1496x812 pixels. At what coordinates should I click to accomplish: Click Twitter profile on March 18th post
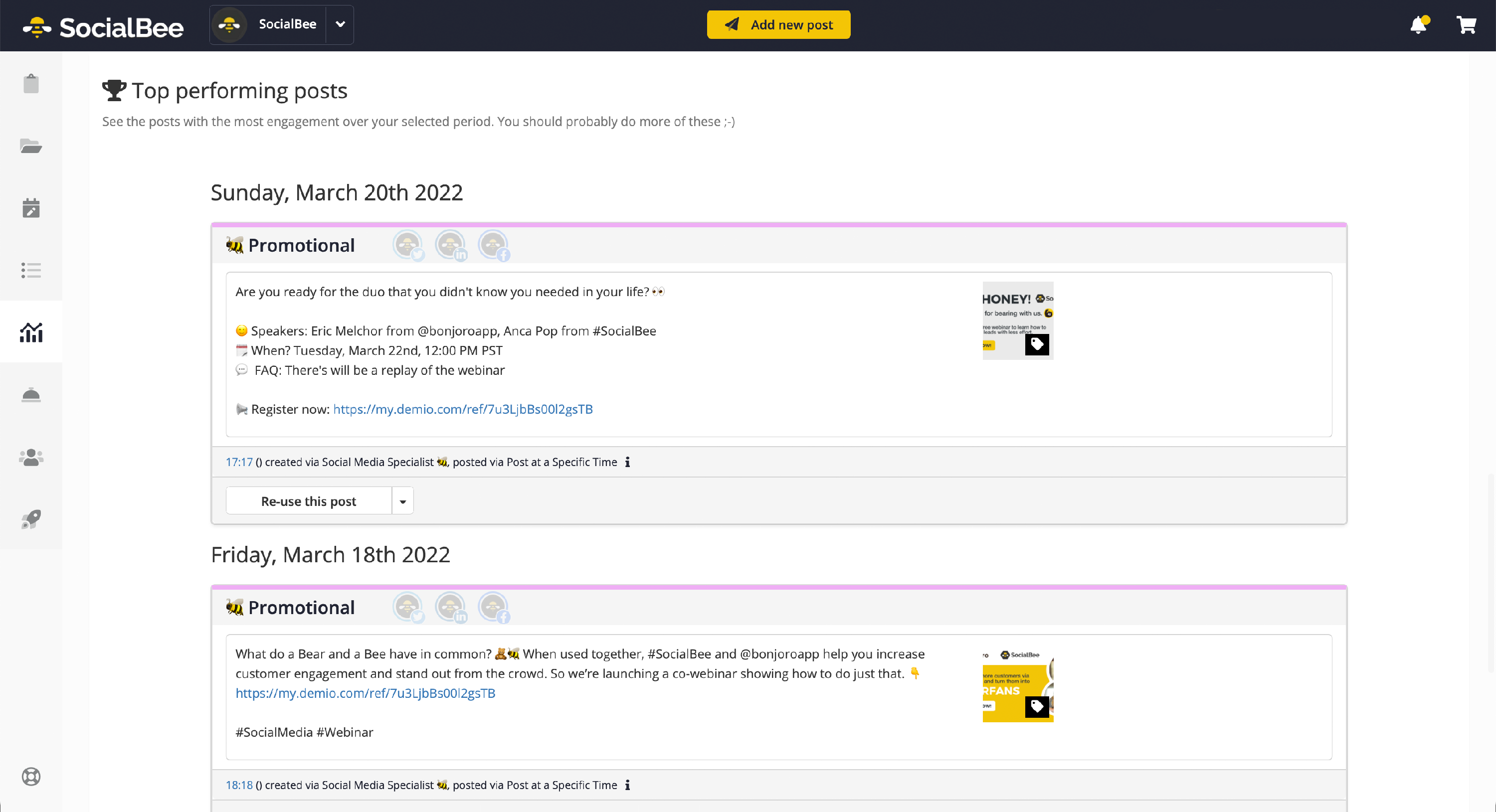click(x=409, y=608)
